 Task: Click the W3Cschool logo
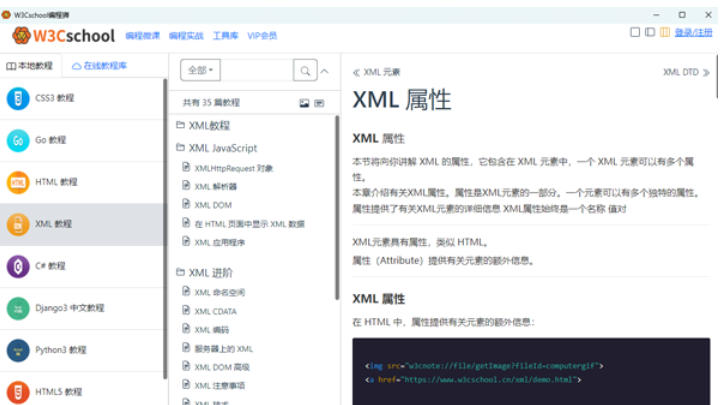pyautogui.click(x=63, y=35)
